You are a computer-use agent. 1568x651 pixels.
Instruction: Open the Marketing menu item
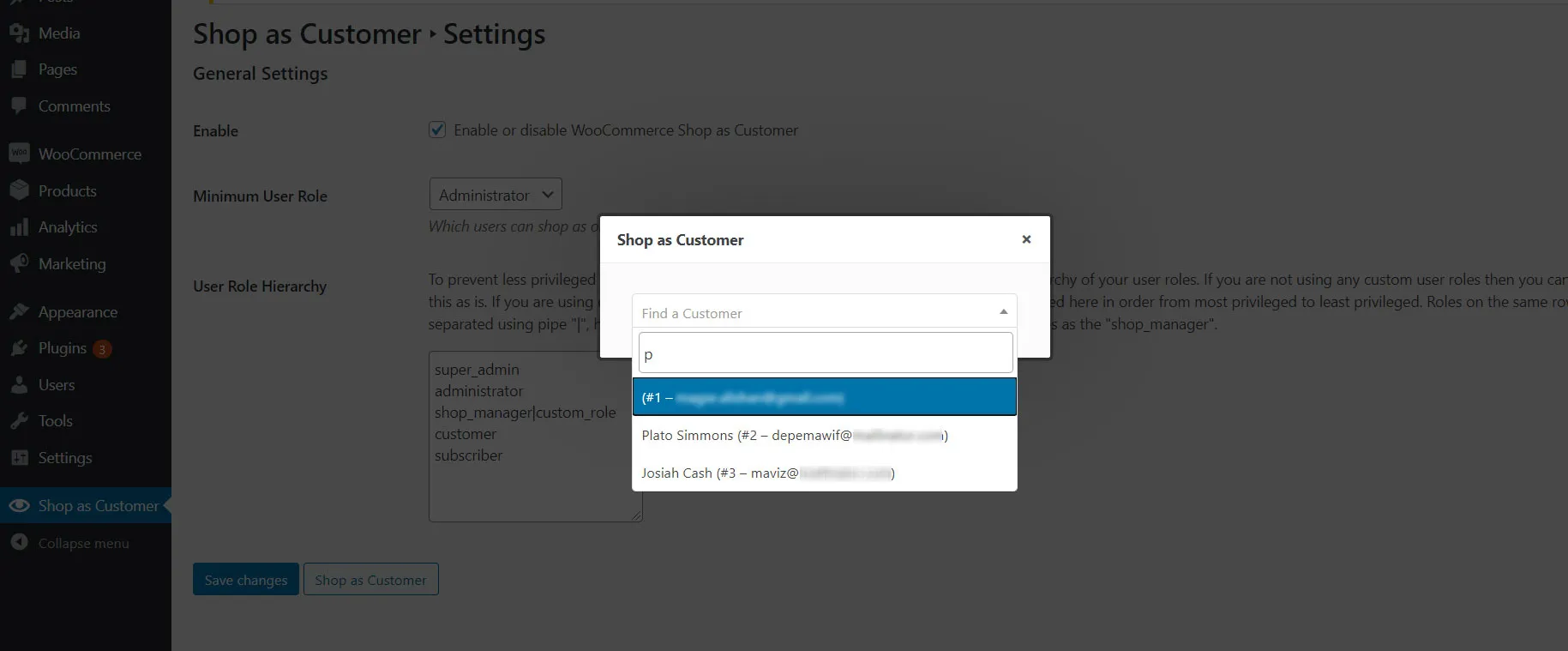[86, 263]
